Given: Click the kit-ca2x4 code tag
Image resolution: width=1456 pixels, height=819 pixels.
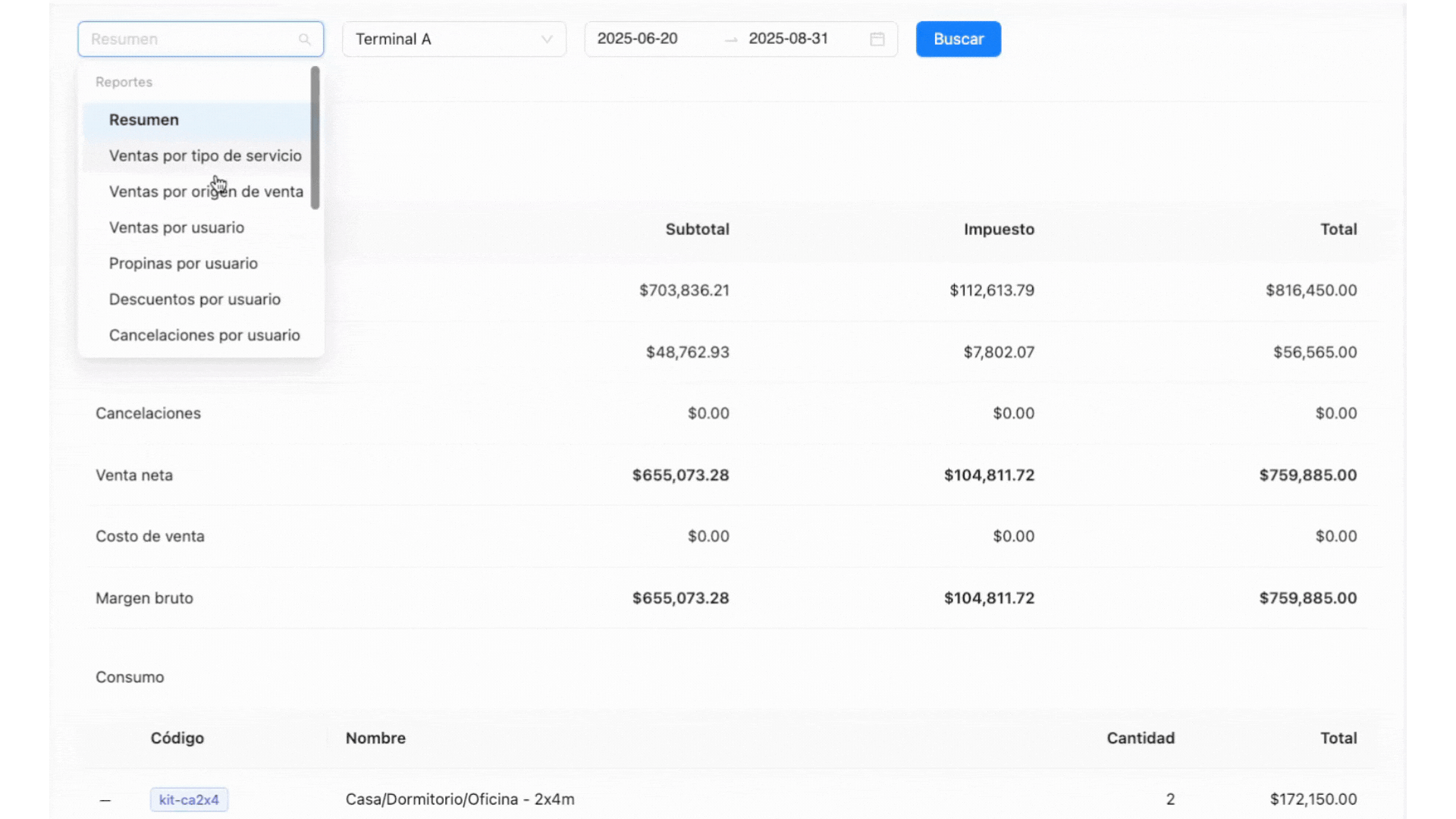Looking at the screenshot, I should tap(189, 799).
